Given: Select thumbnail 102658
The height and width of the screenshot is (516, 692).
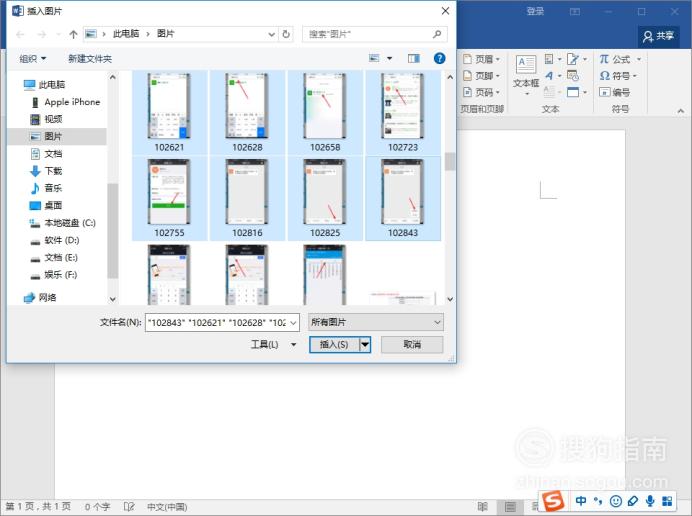Looking at the screenshot, I should click(325, 113).
